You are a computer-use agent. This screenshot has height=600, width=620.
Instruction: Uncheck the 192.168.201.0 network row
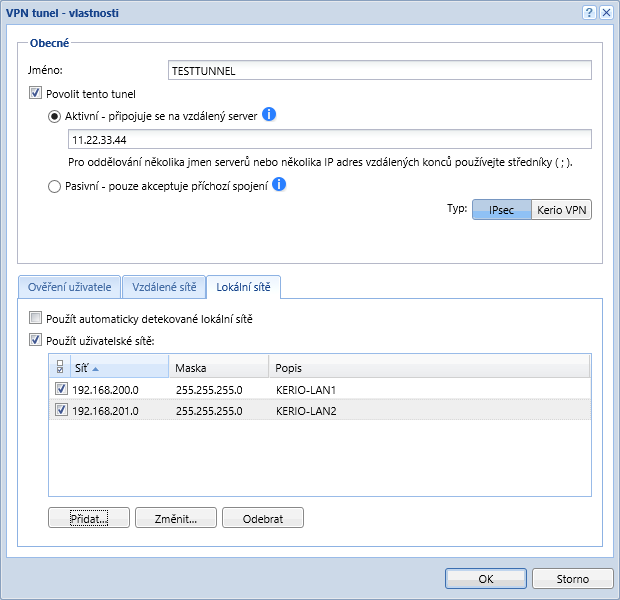pyautogui.click(x=60, y=409)
